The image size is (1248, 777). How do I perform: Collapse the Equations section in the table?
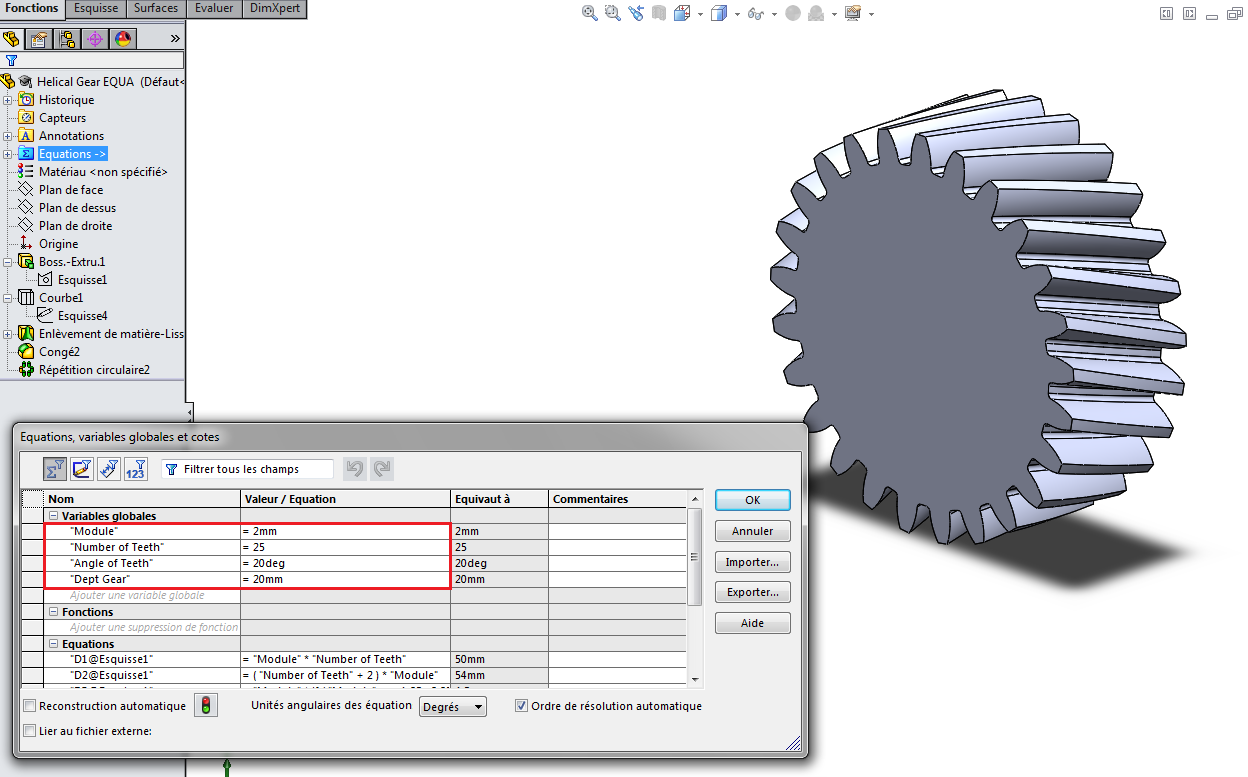click(x=53, y=644)
